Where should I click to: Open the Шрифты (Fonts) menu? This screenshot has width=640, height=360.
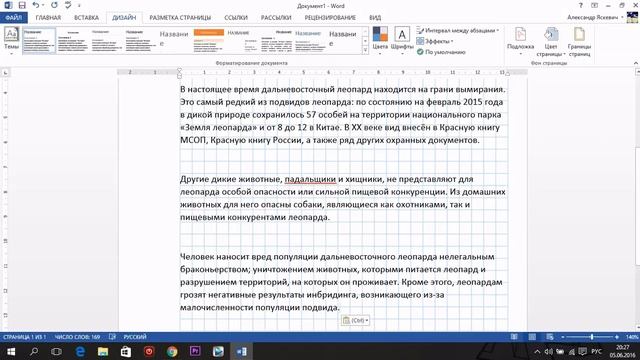402,41
